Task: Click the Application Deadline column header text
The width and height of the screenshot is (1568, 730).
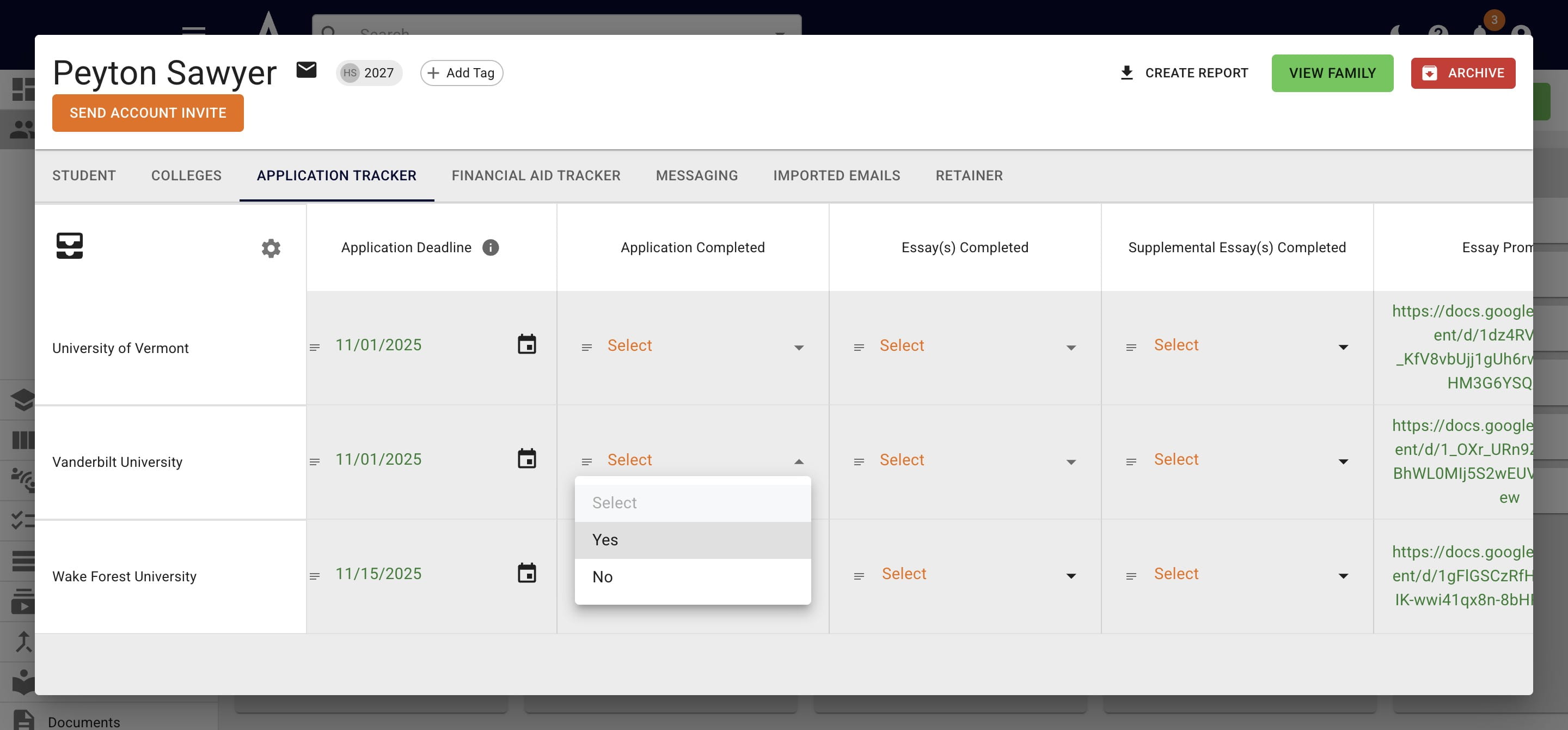Action: point(406,247)
